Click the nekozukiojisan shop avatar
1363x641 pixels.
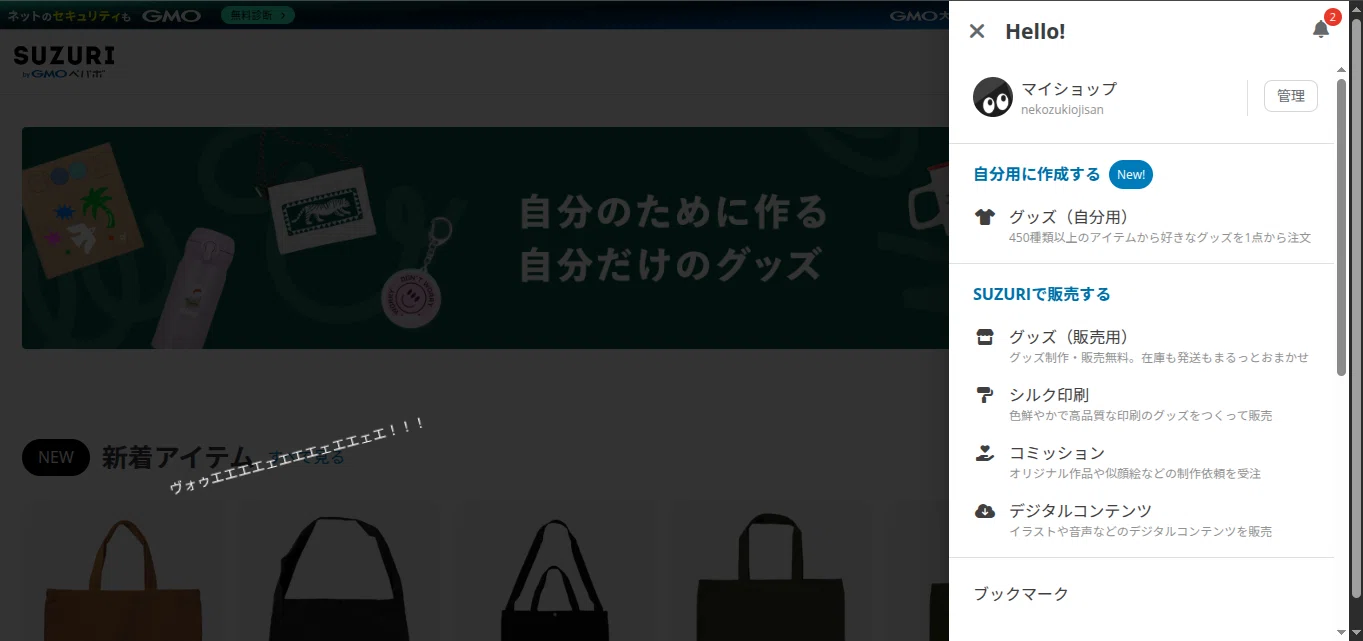[993, 97]
